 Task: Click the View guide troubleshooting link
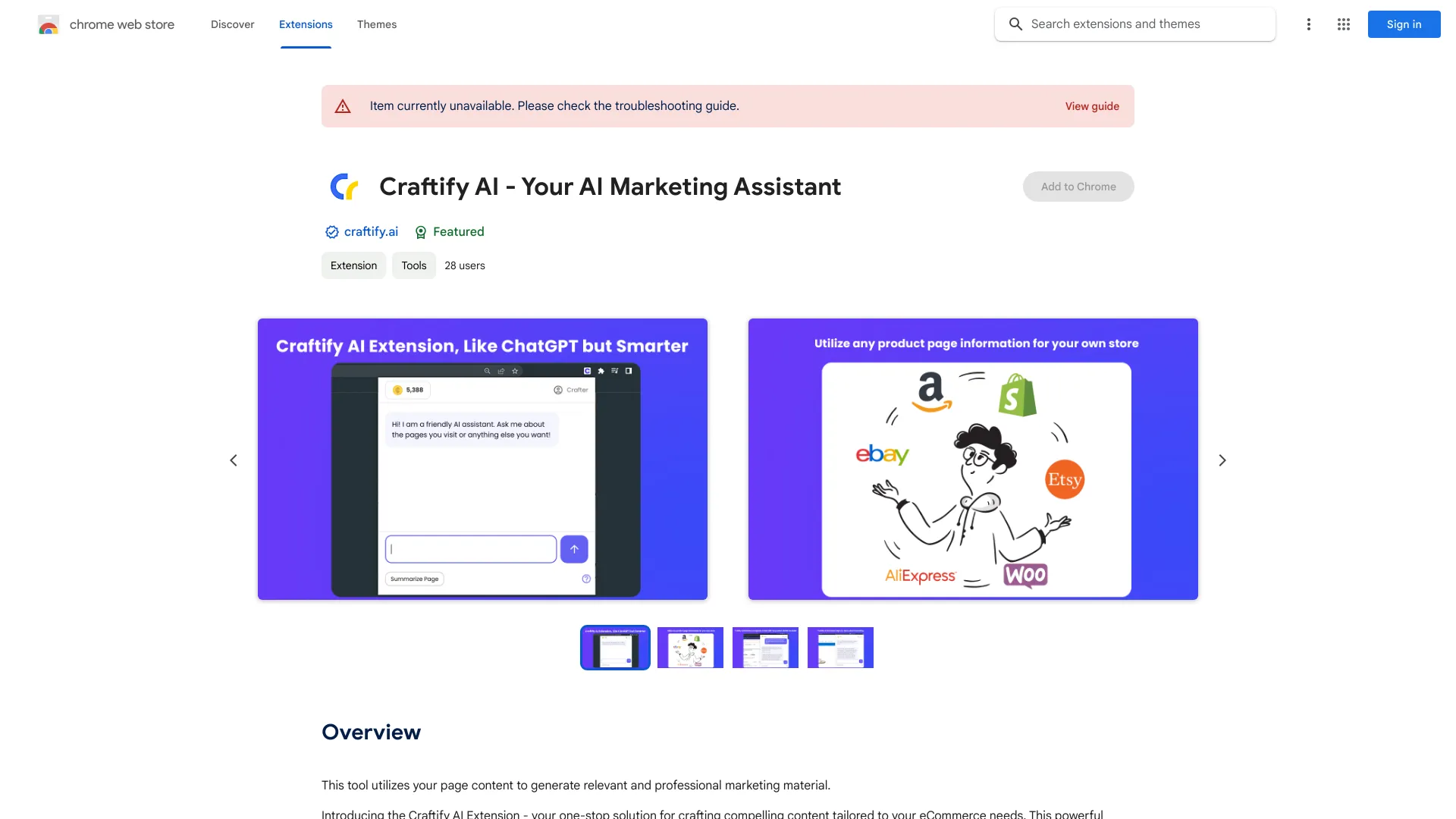pos(1092,105)
